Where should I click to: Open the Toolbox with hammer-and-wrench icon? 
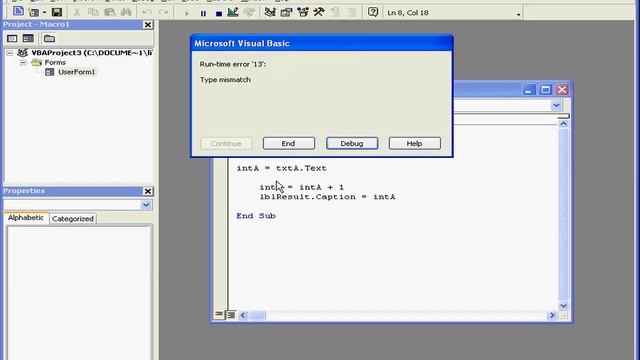(x=319, y=12)
